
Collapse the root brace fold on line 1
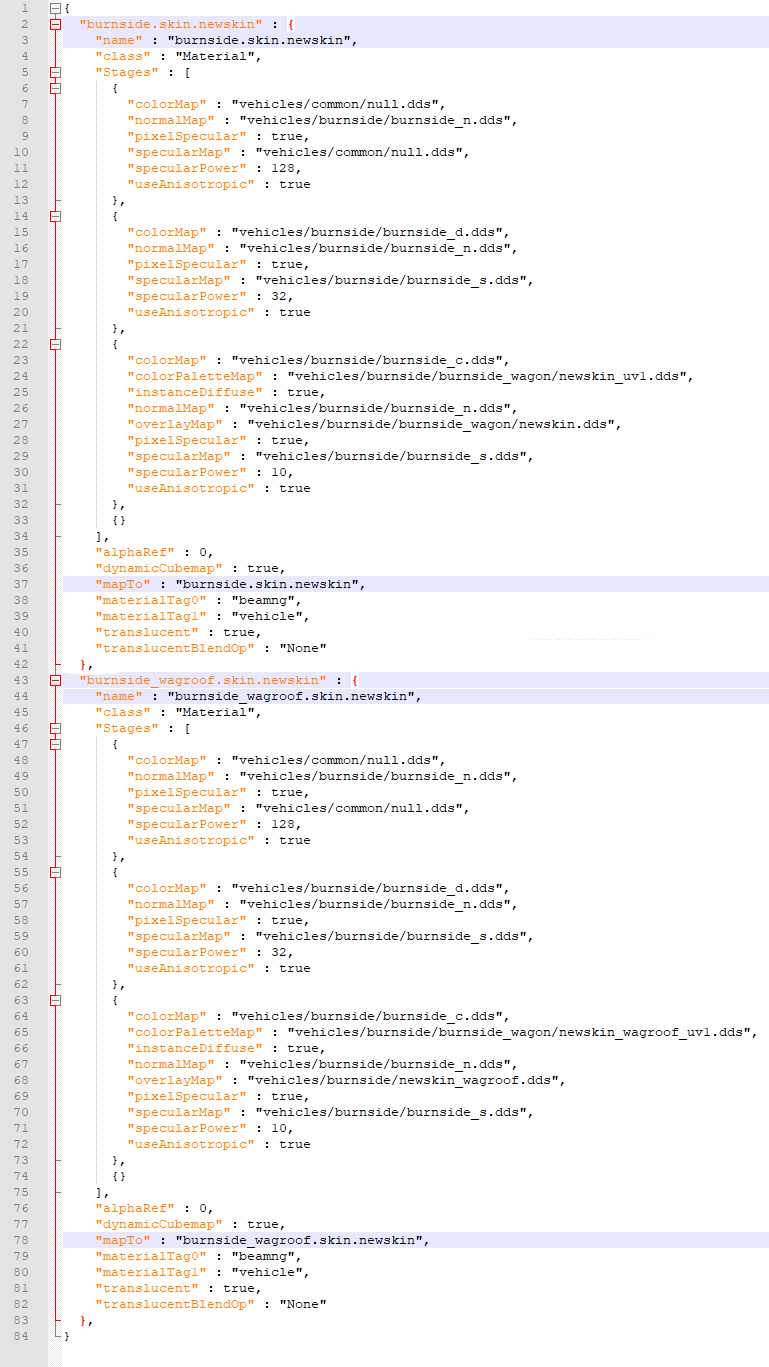[x=55, y=8]
